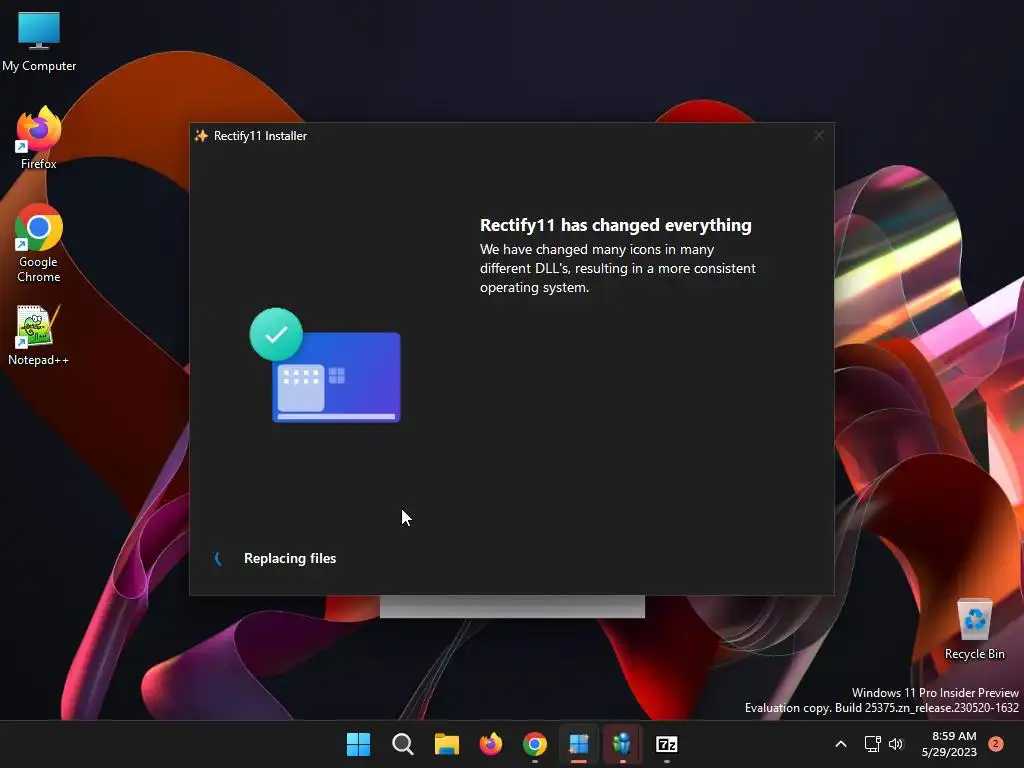1024x768 pixels.
Task: Click the Rectify11 Installer taskbar icon
Action: click(579, 744)
